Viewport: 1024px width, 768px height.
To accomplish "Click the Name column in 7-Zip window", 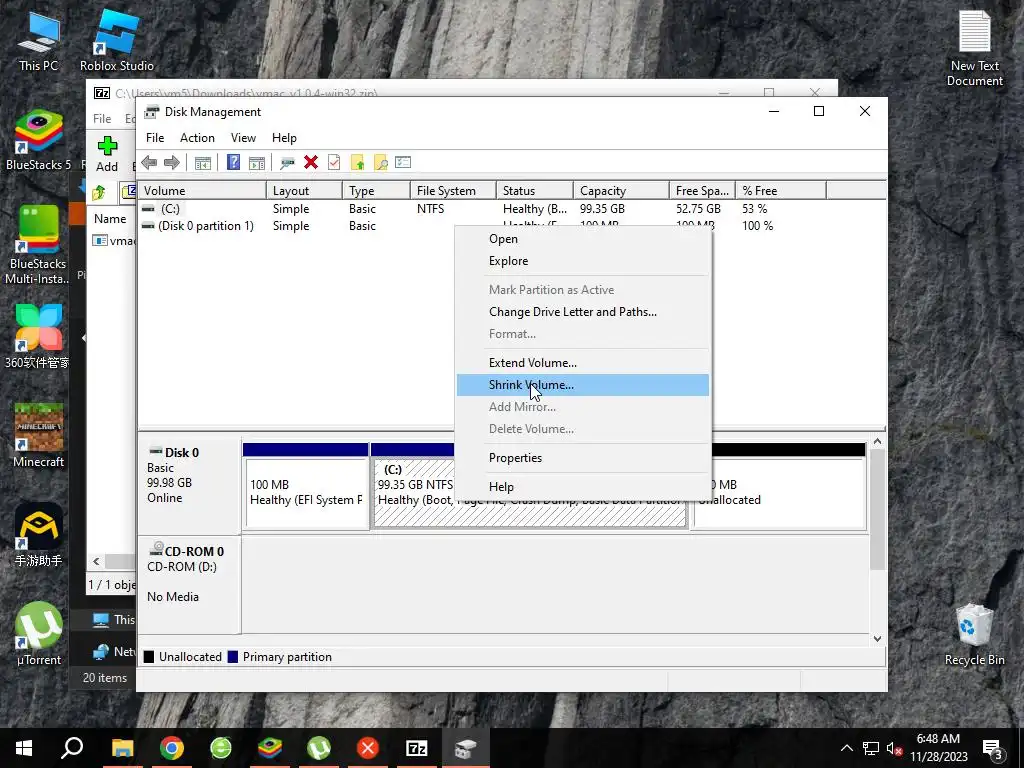I will pyautogui.click(x=110, y=219).
